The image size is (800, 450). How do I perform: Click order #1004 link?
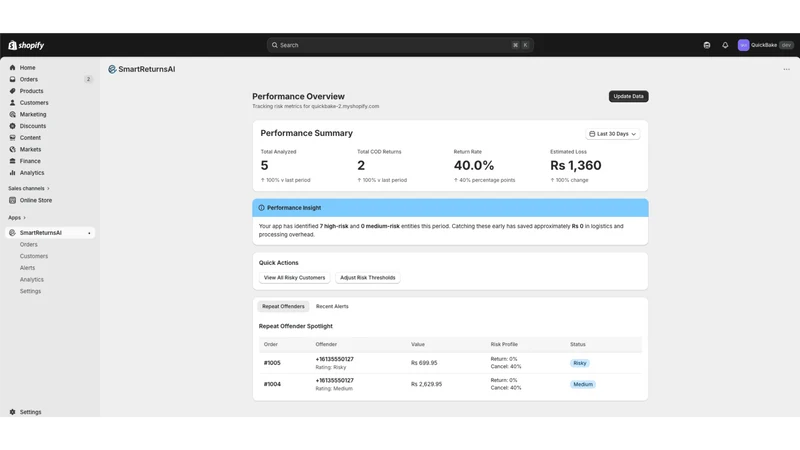[272, 384]
